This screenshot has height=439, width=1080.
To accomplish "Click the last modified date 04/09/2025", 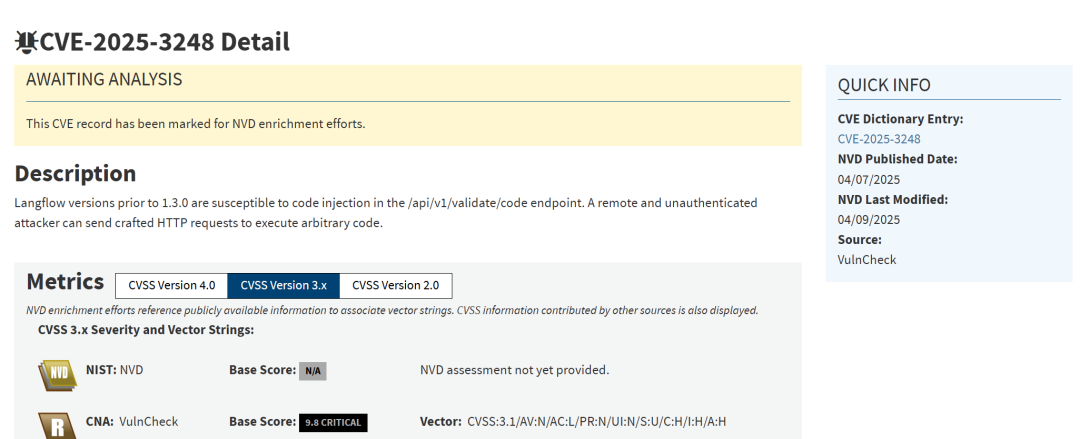I will [869, 220].
